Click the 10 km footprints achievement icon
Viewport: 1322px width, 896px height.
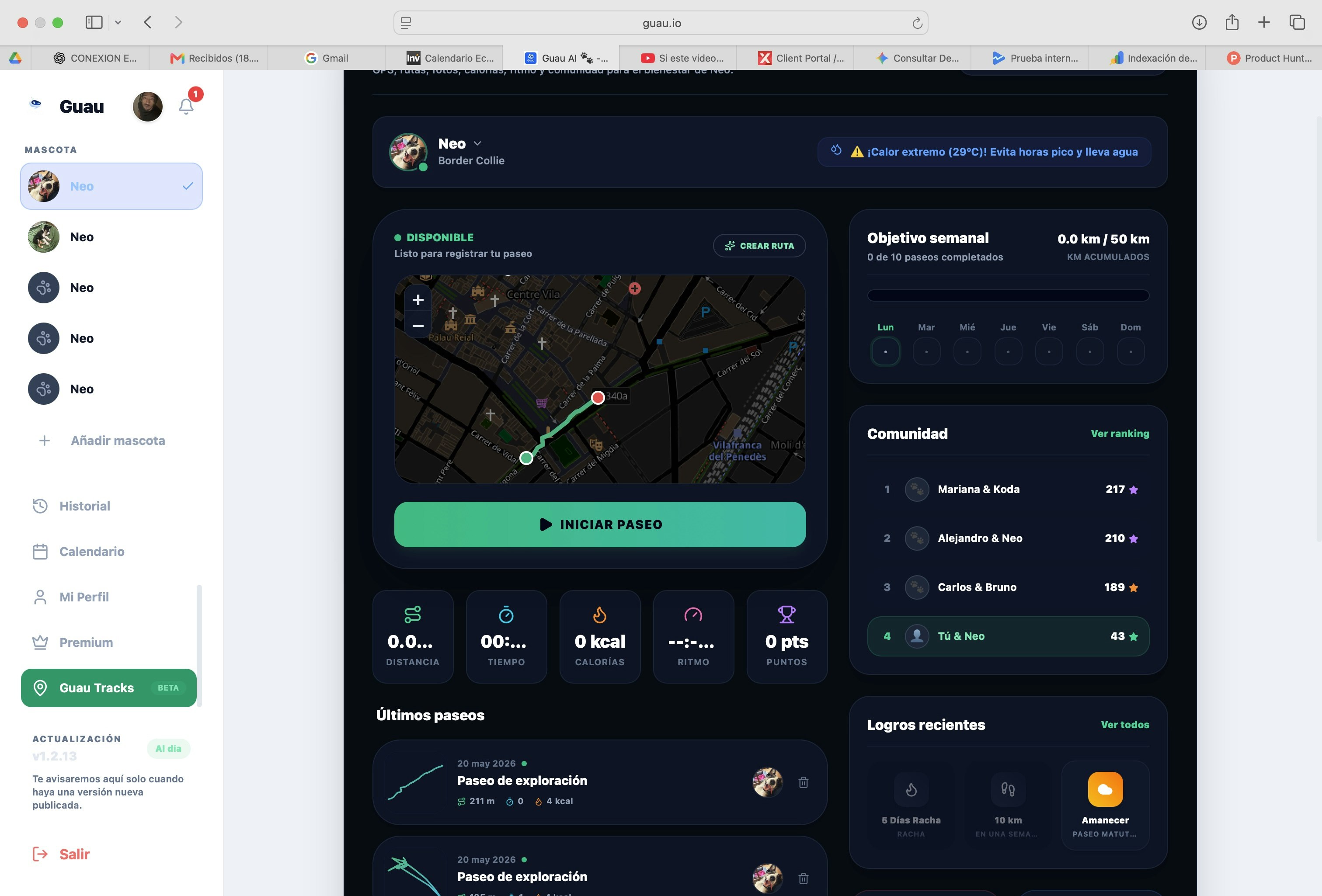[1008, 789]
